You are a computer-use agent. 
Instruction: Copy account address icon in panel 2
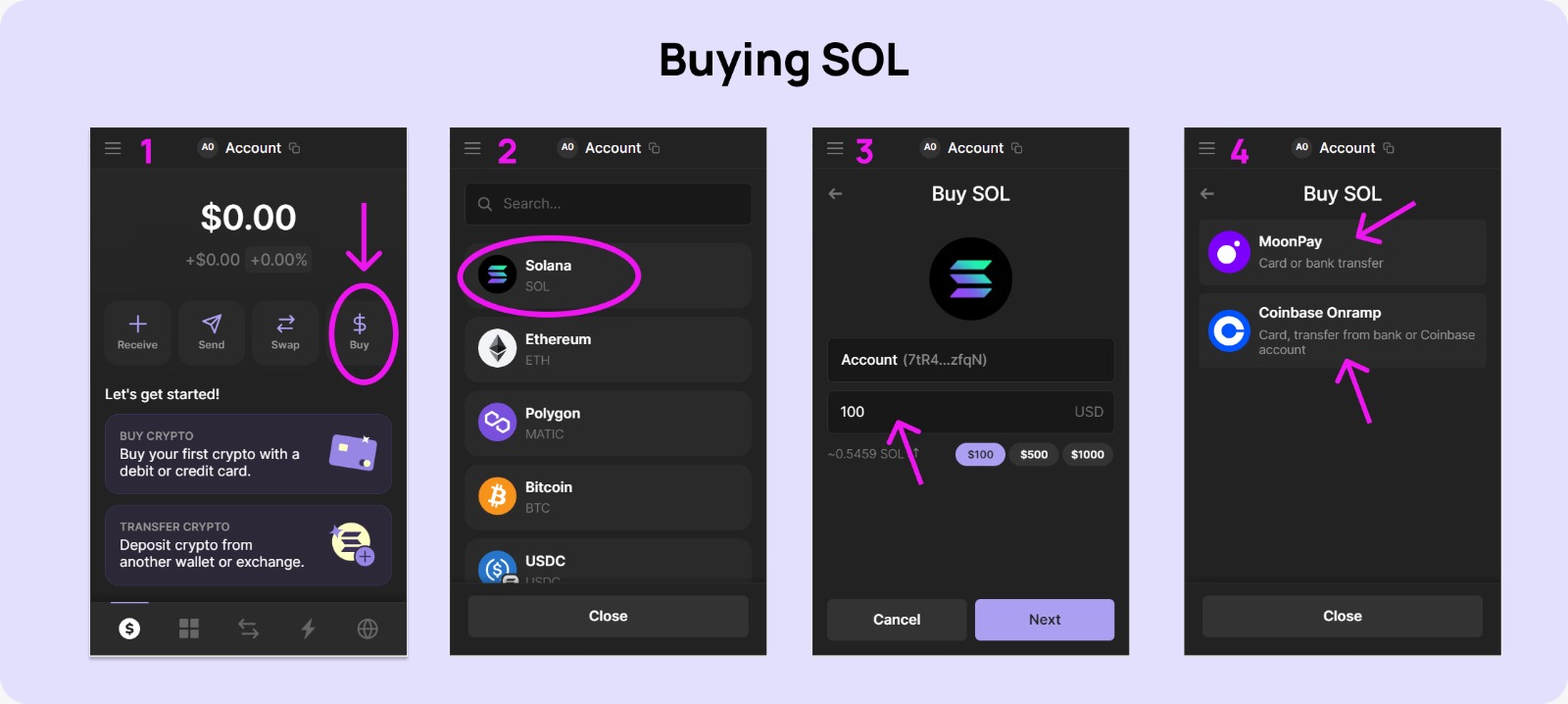pyautogui.click(x=655, y=148)
